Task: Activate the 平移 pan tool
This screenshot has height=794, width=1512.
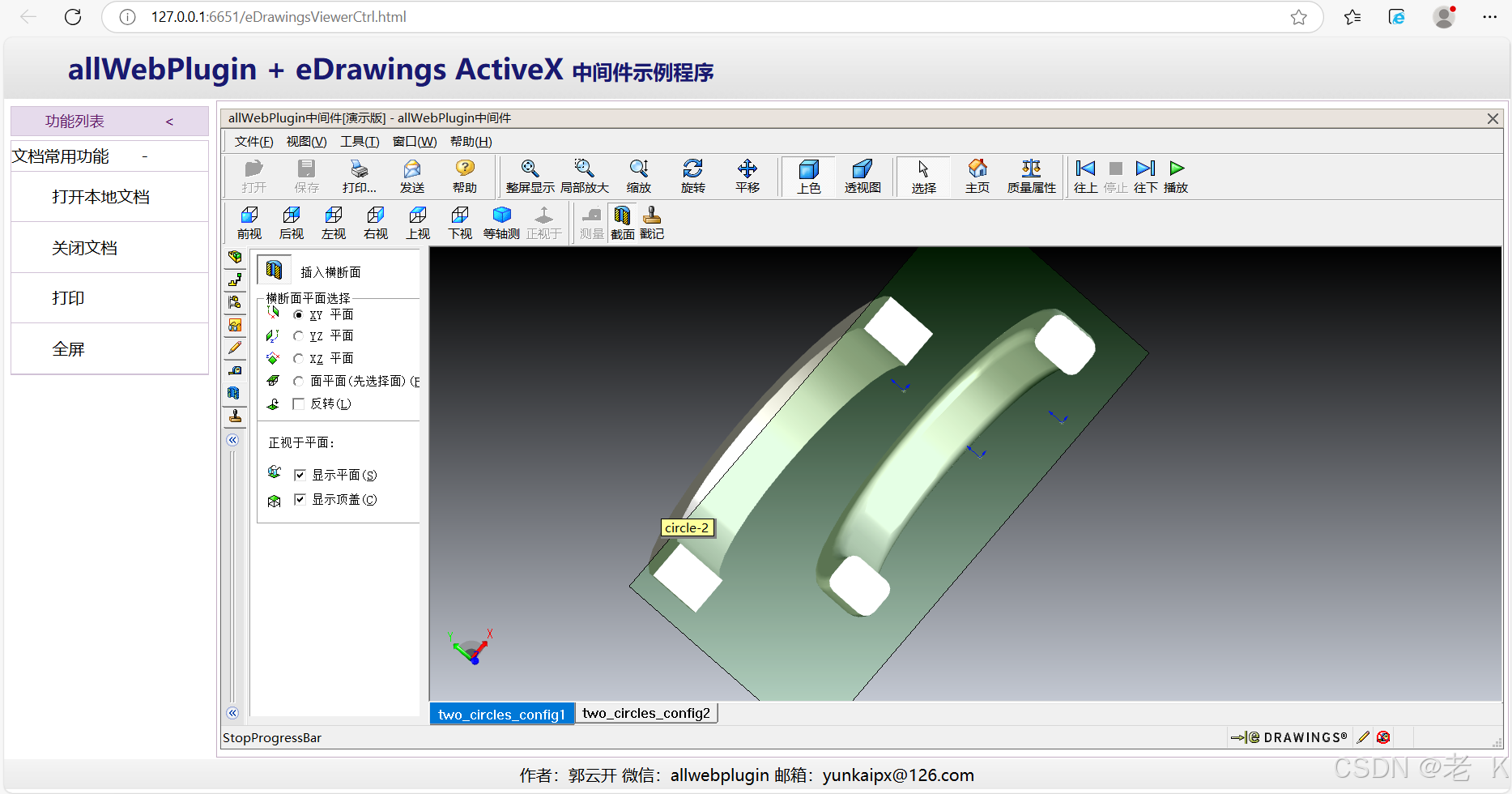Action: pos(747,176)
